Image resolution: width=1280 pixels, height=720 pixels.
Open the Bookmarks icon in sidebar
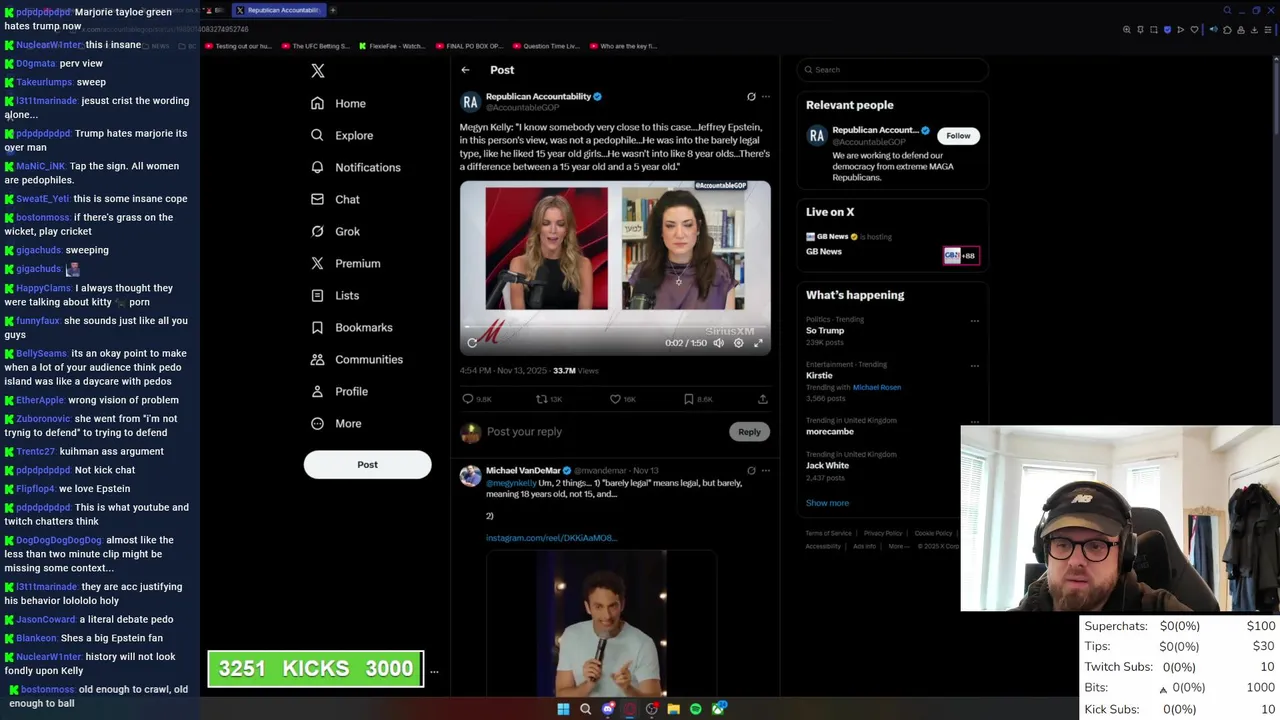coord(317,327)
